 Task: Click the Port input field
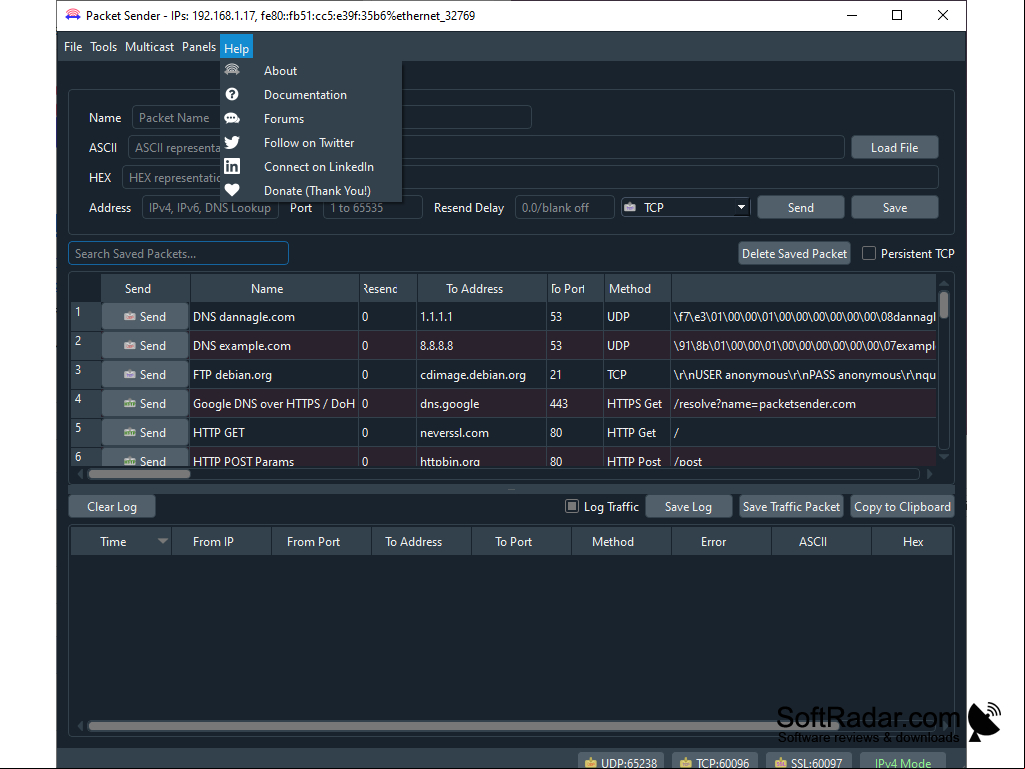(373, 207)
